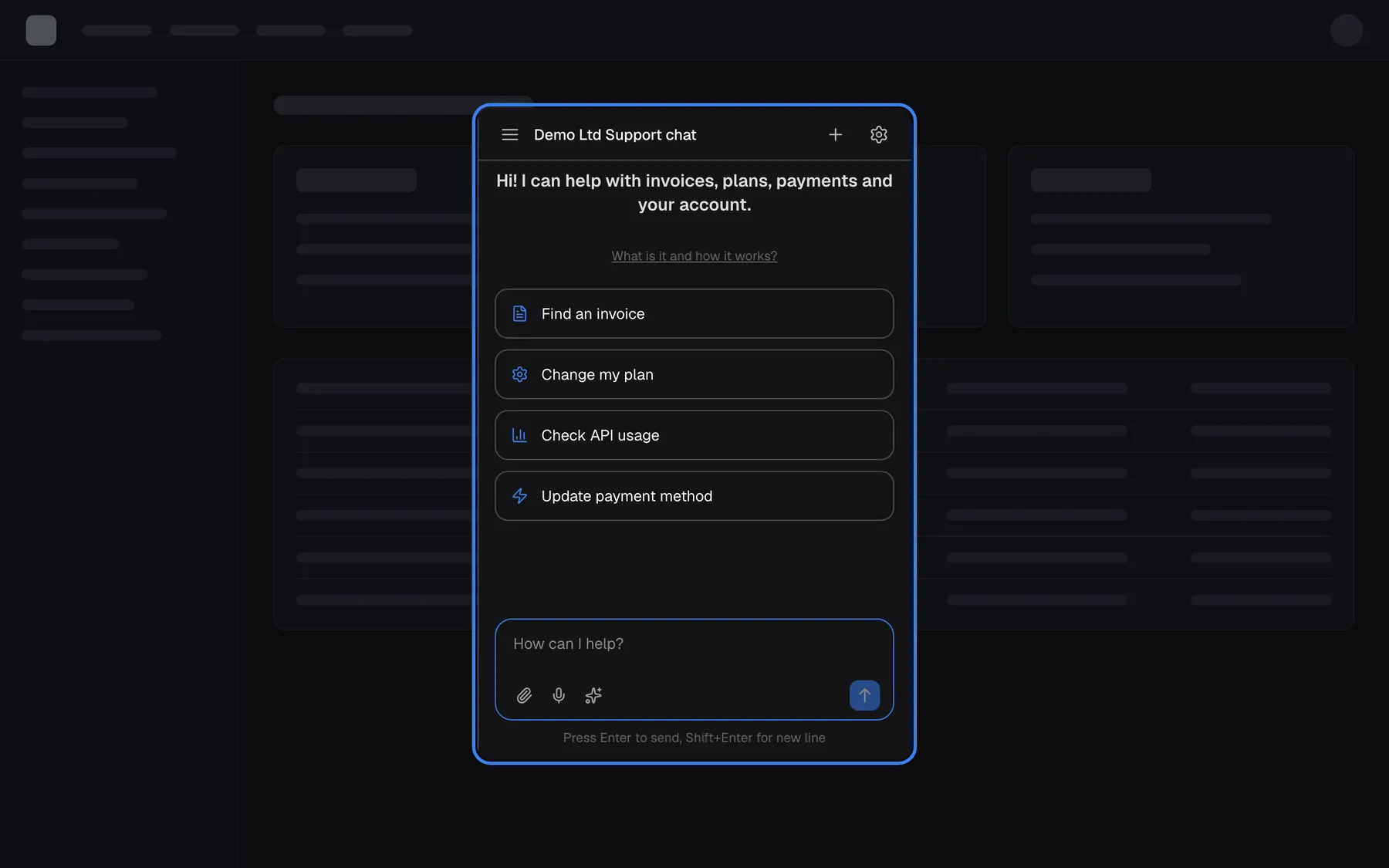This screenshot has height=868, width=1389.
Task: Pick the Check API usage suggestion
Action: coord(694,435)
